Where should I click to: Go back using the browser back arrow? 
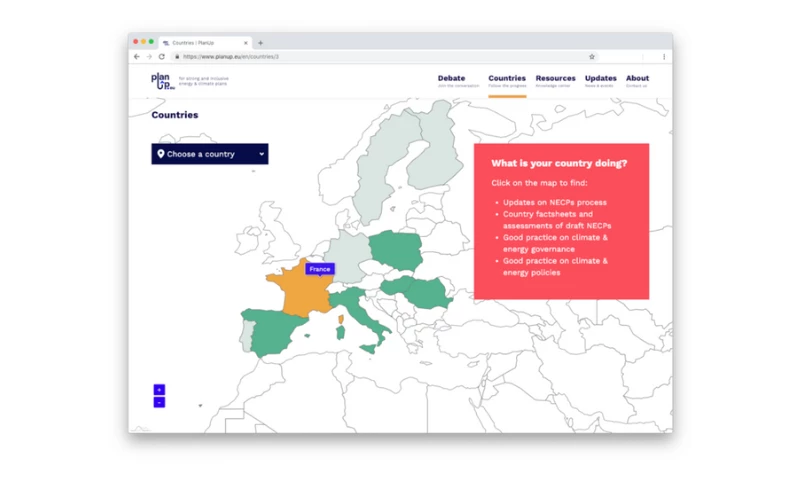tap(138, 57)
